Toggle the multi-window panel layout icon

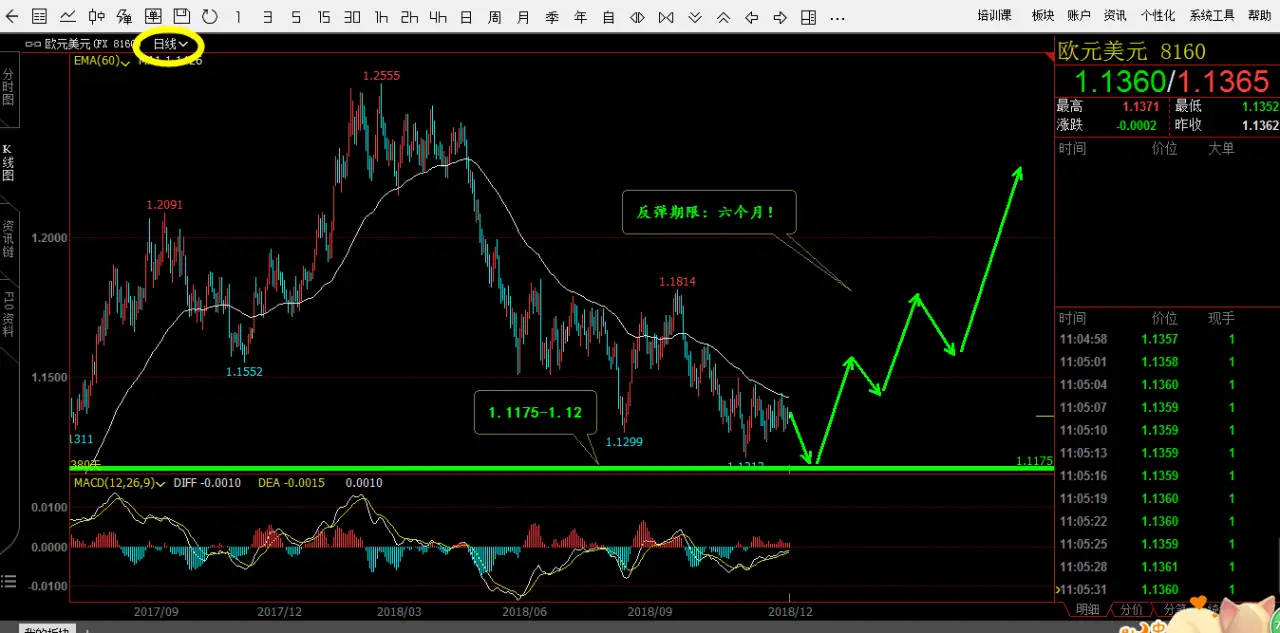coord(809,17)
